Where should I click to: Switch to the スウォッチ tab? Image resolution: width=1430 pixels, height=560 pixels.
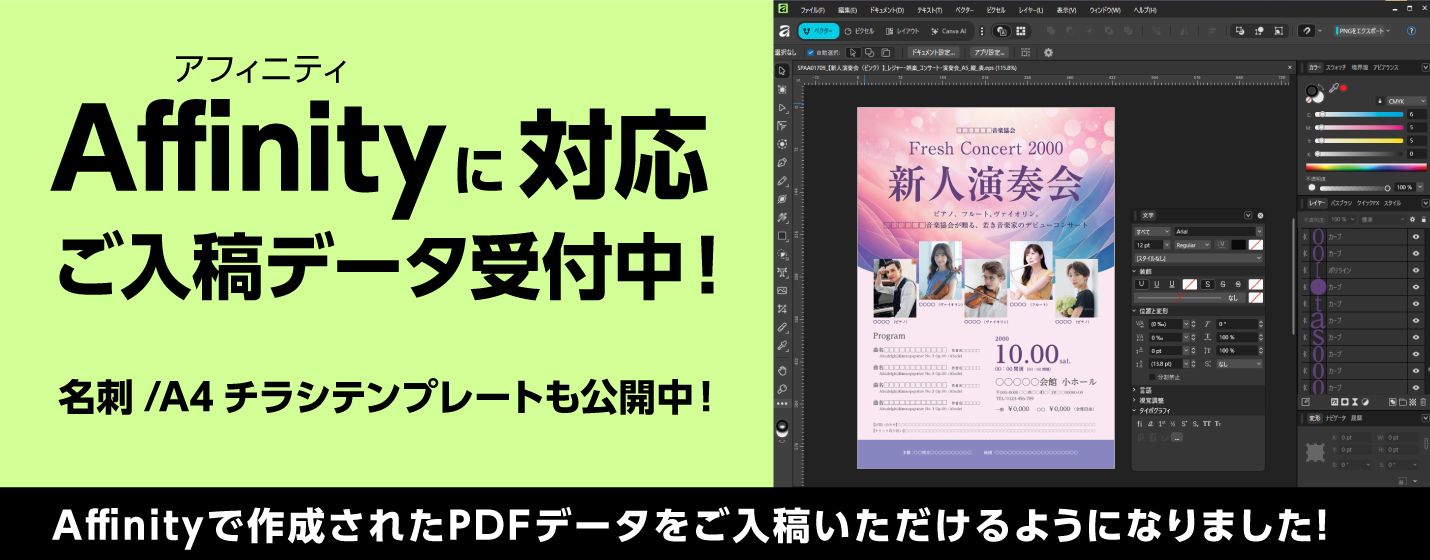tap(1335, 67)
